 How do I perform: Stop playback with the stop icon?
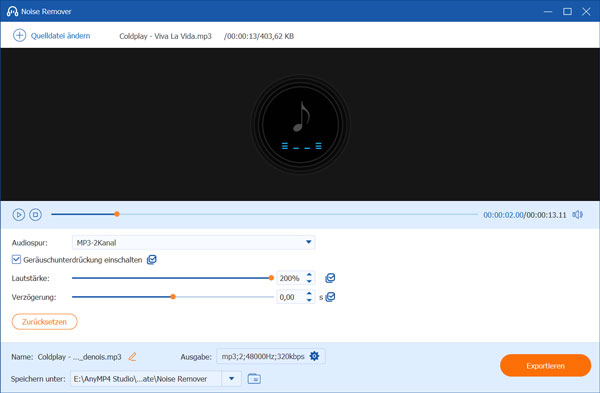[36, 215]
